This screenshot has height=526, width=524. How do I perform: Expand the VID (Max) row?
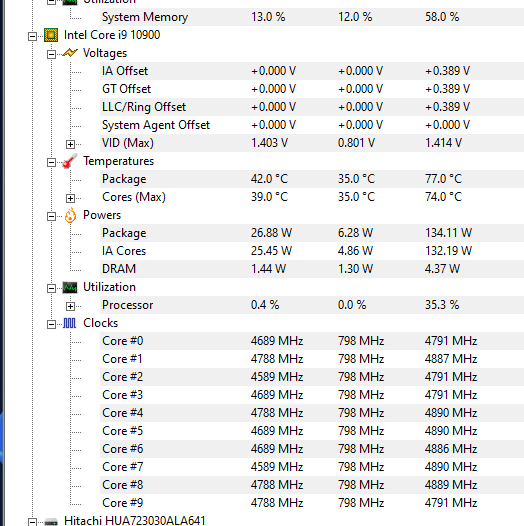pyautogui.click(x=70, y=144)
